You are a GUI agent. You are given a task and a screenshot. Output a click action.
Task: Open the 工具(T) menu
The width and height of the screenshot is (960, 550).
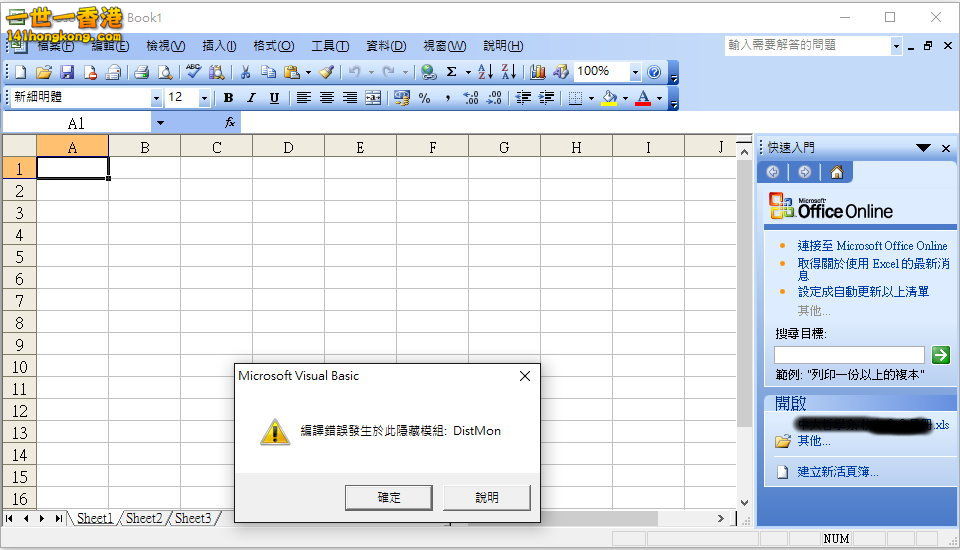pyautogui.click(x=330, y=46)
